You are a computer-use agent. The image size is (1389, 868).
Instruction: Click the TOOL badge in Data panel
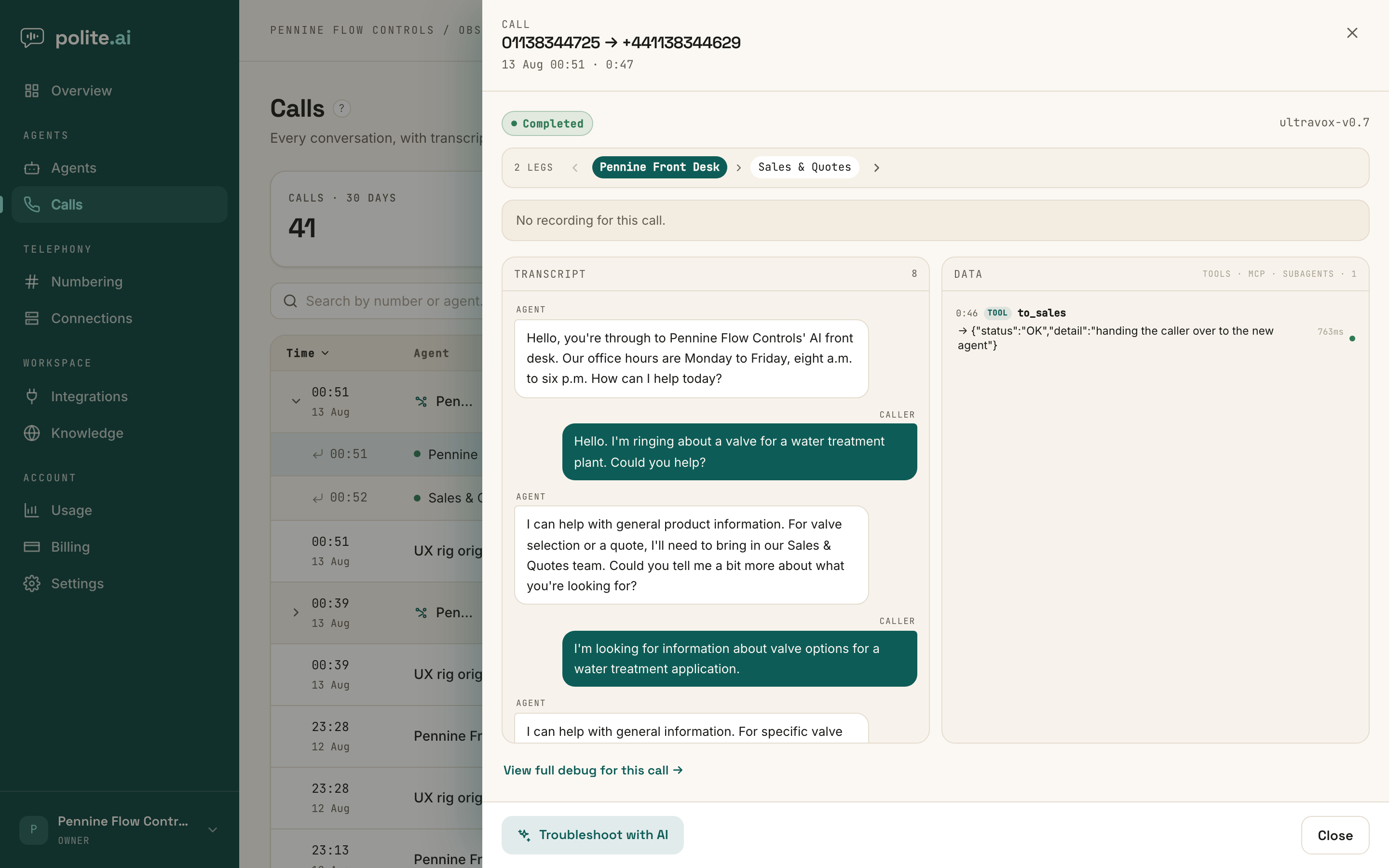997,313
